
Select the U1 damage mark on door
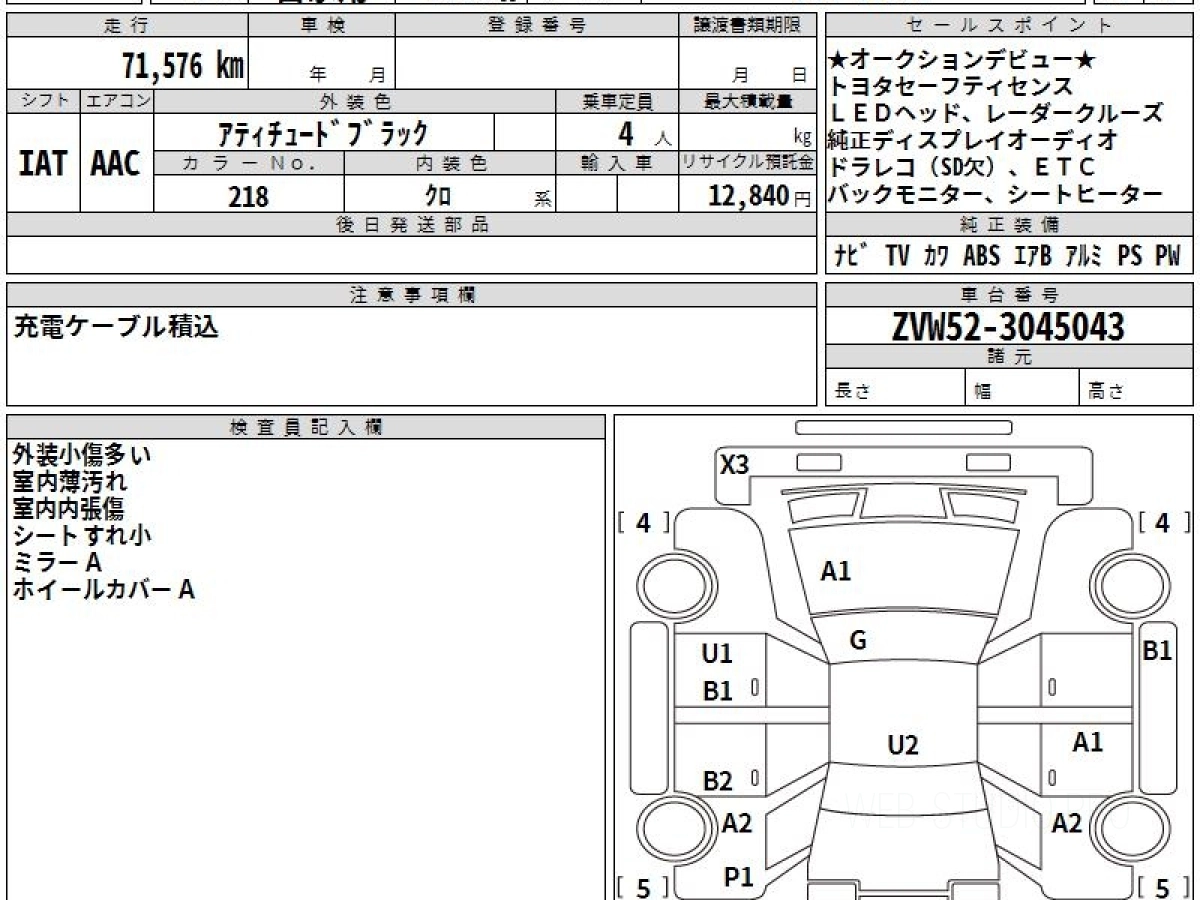tap(717, 654)
